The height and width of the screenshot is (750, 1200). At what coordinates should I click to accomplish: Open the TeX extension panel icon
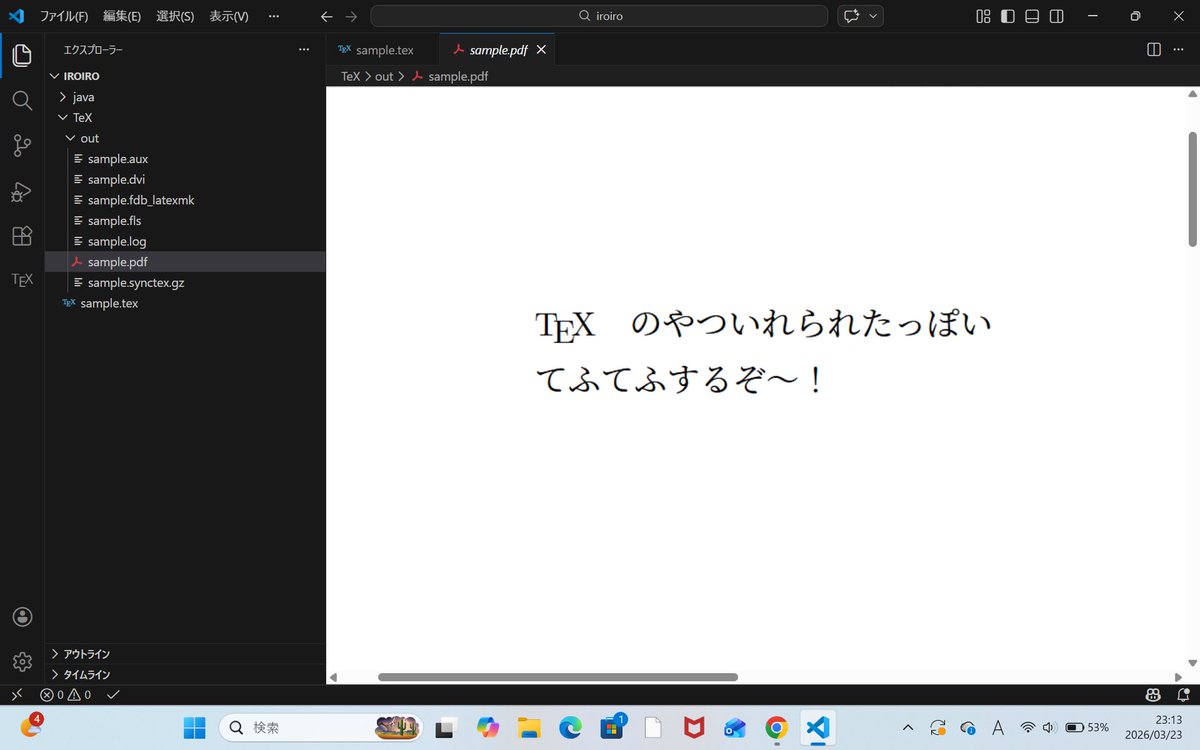21,279
